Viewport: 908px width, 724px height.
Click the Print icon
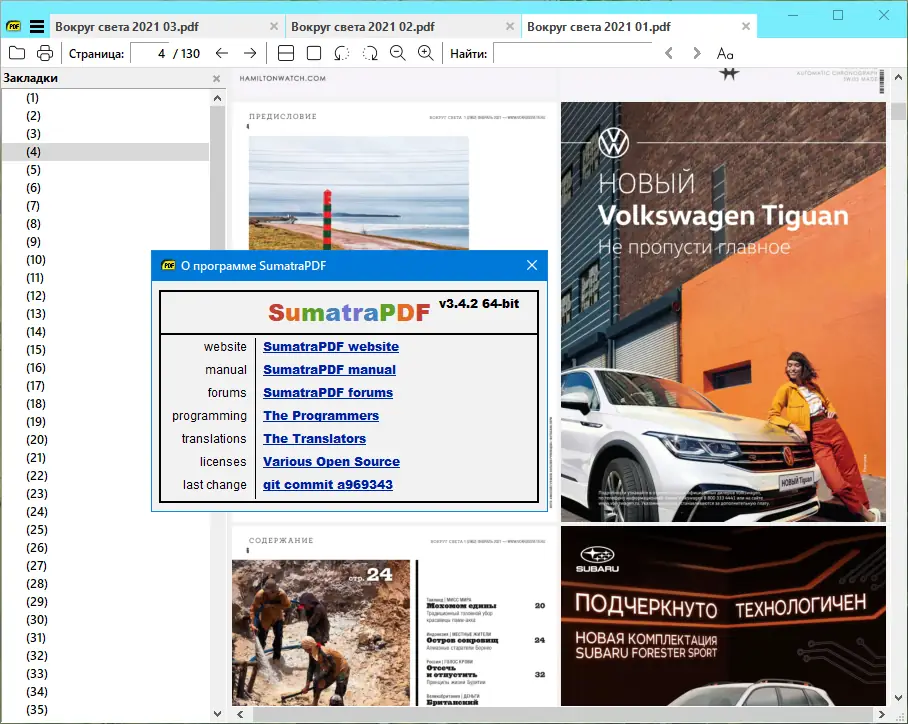tap(45, 53)
